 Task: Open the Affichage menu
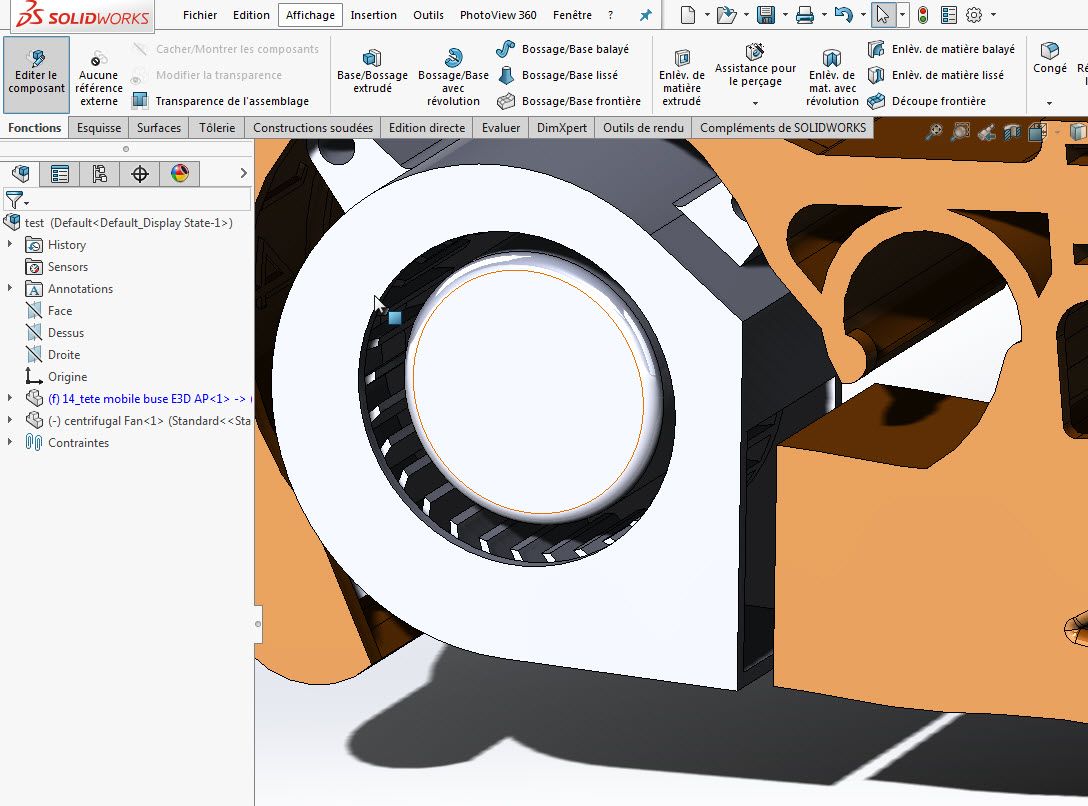point(310,15)
